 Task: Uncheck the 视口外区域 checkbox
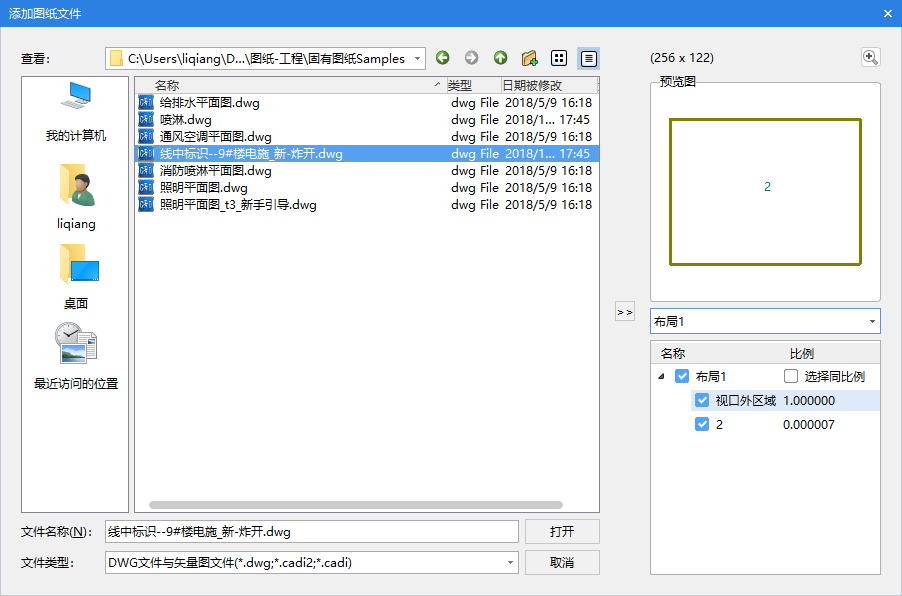(x=702, y=401)
